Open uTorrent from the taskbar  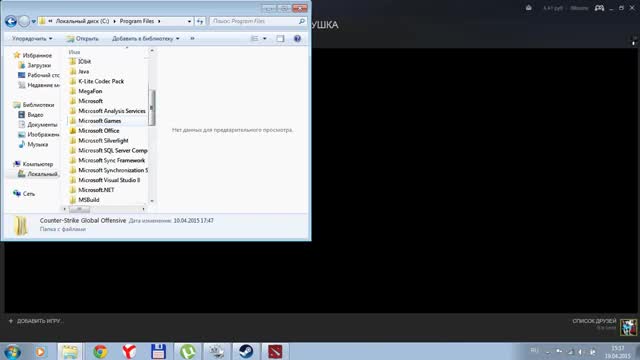[x=187, y=351]
